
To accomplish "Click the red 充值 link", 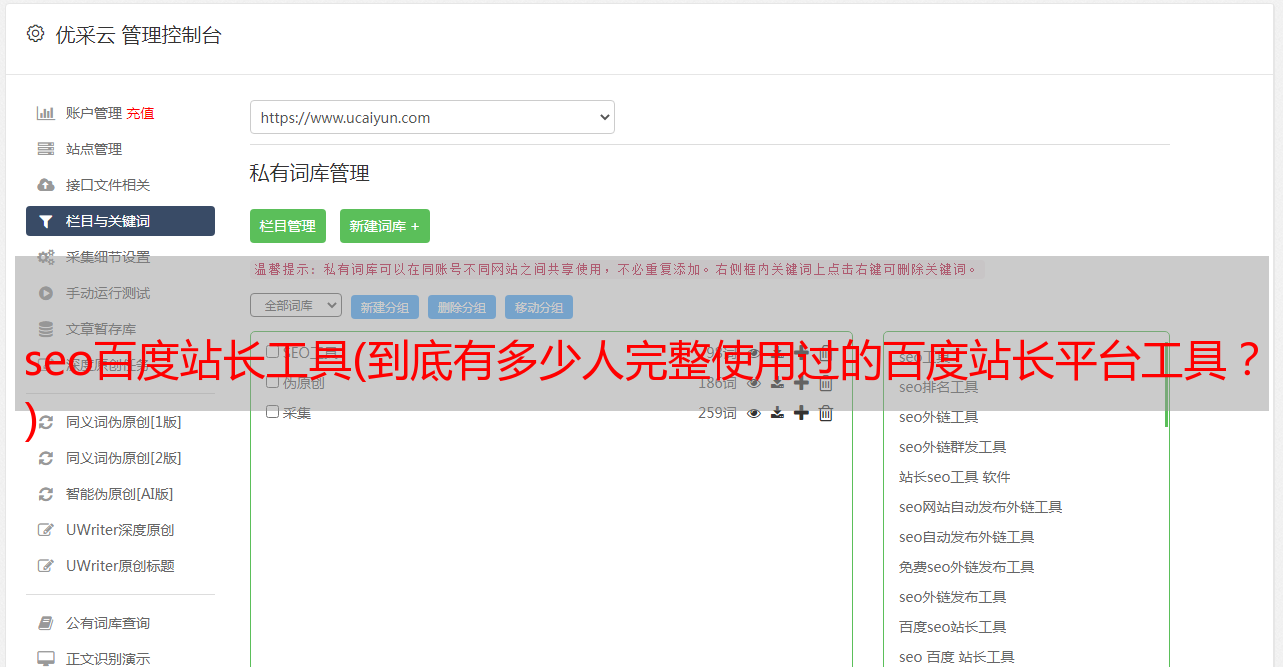I will coord(140,113).
